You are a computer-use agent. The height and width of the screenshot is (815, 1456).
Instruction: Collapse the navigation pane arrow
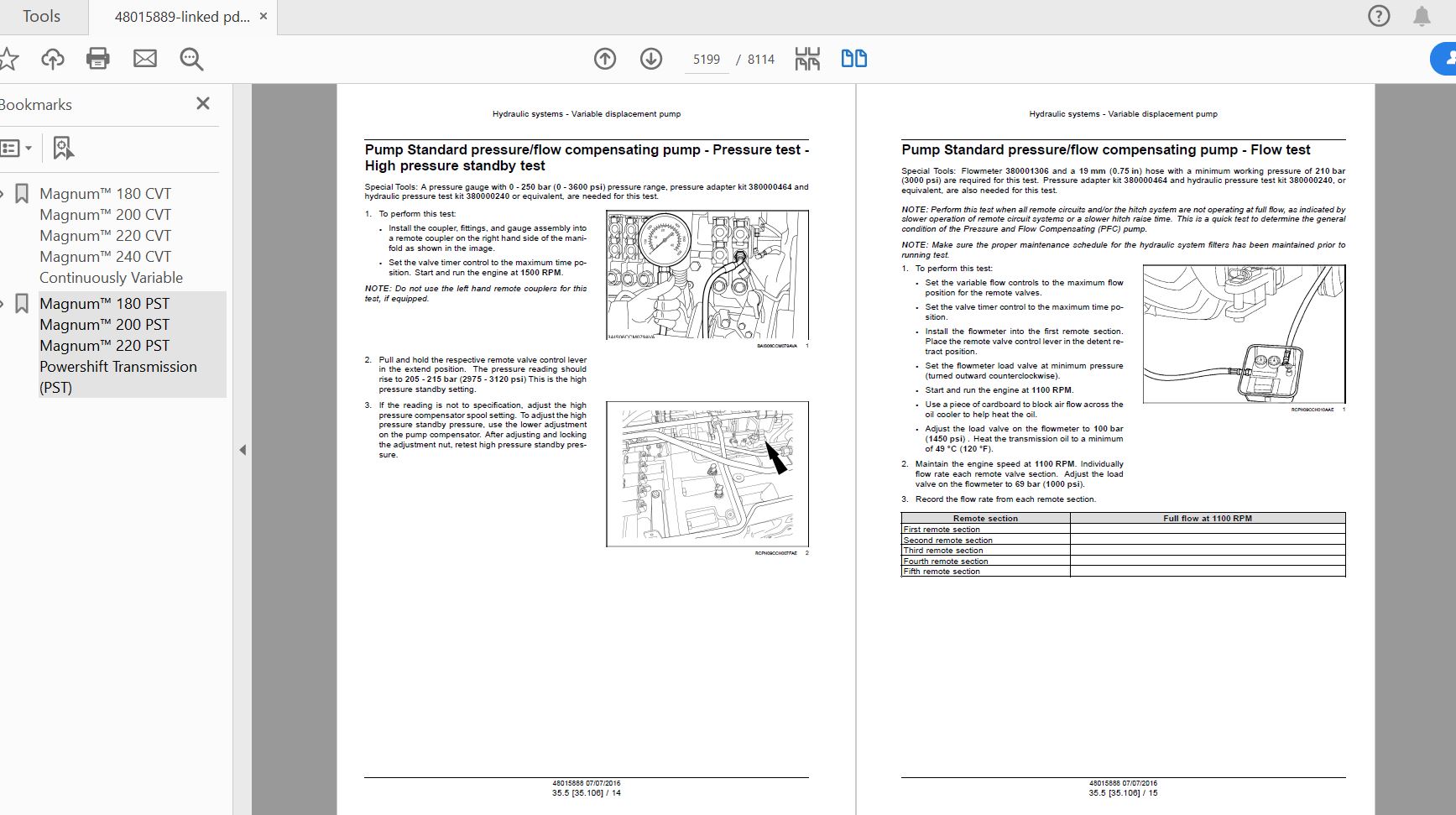(243, 450)
